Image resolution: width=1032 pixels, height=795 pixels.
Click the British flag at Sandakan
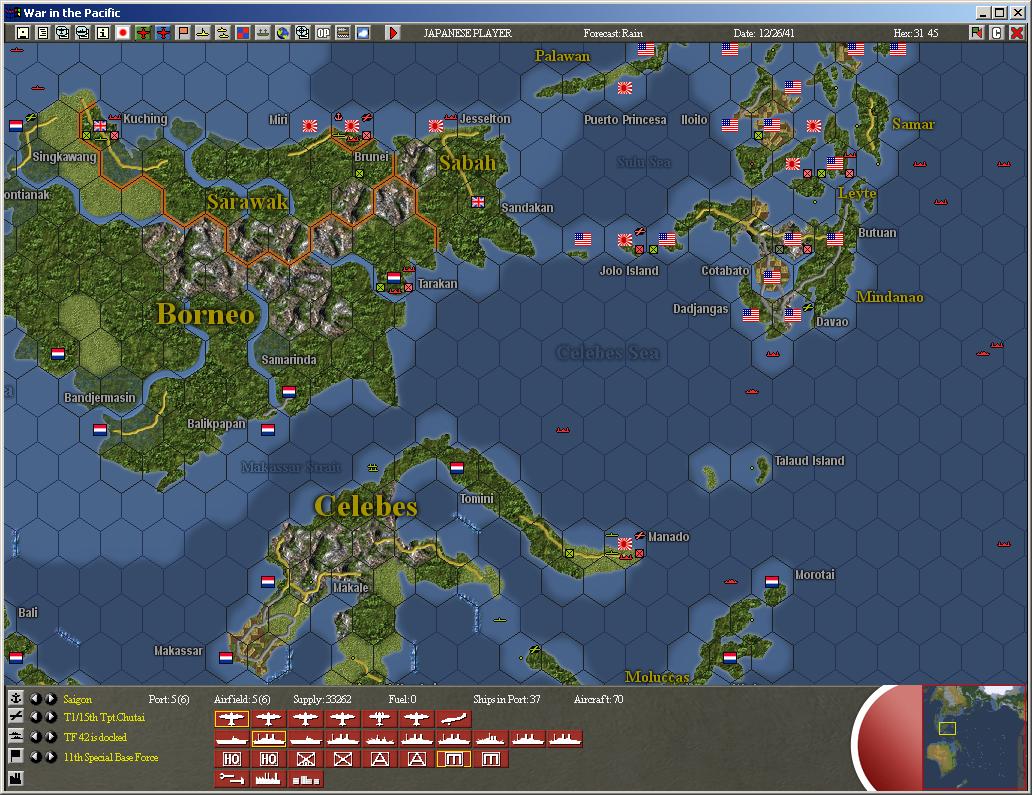(478, 202)
